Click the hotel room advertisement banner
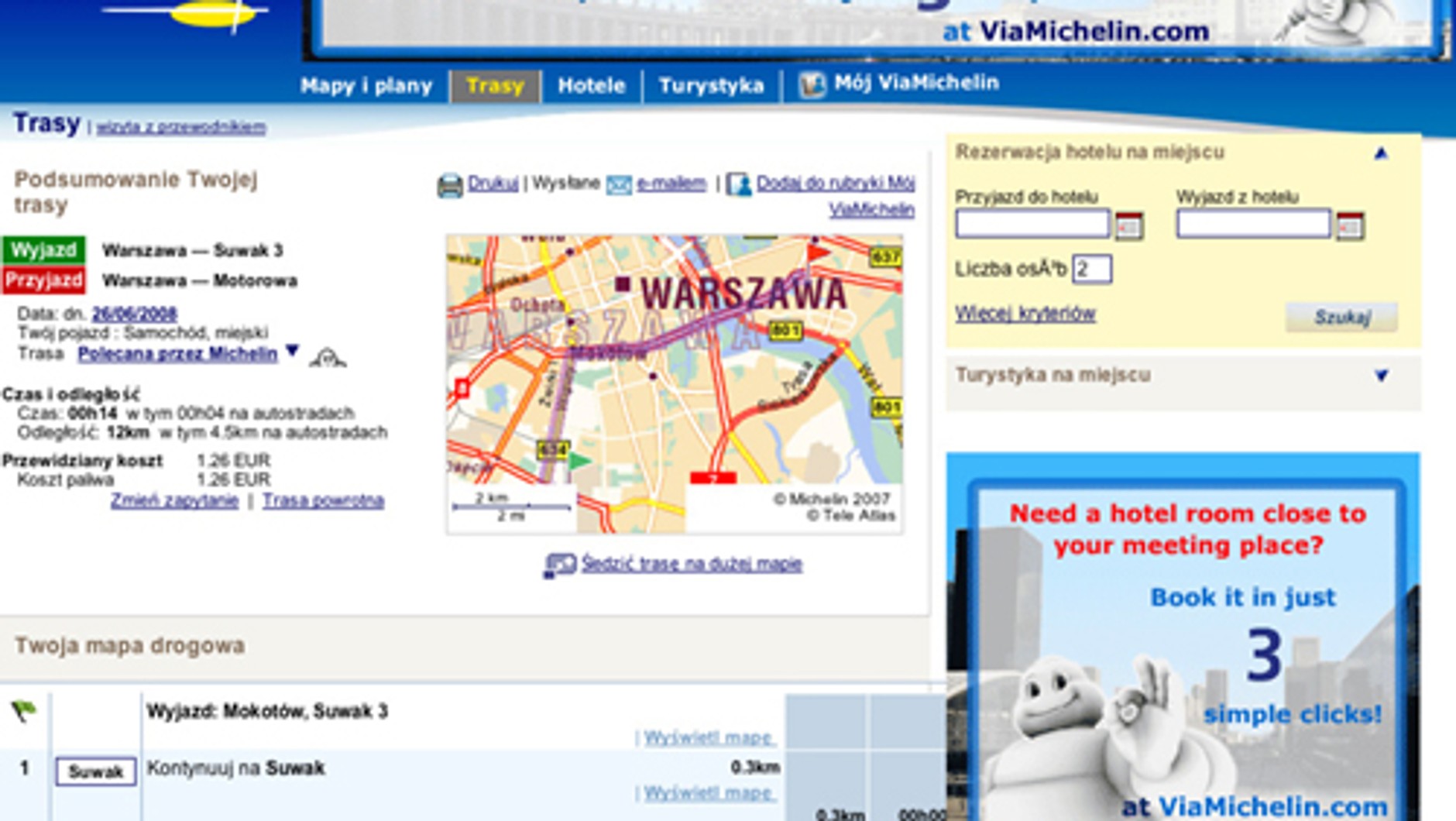Image resolution: width=1456 pixels, height=821 pixels. tap(1183, 637)
